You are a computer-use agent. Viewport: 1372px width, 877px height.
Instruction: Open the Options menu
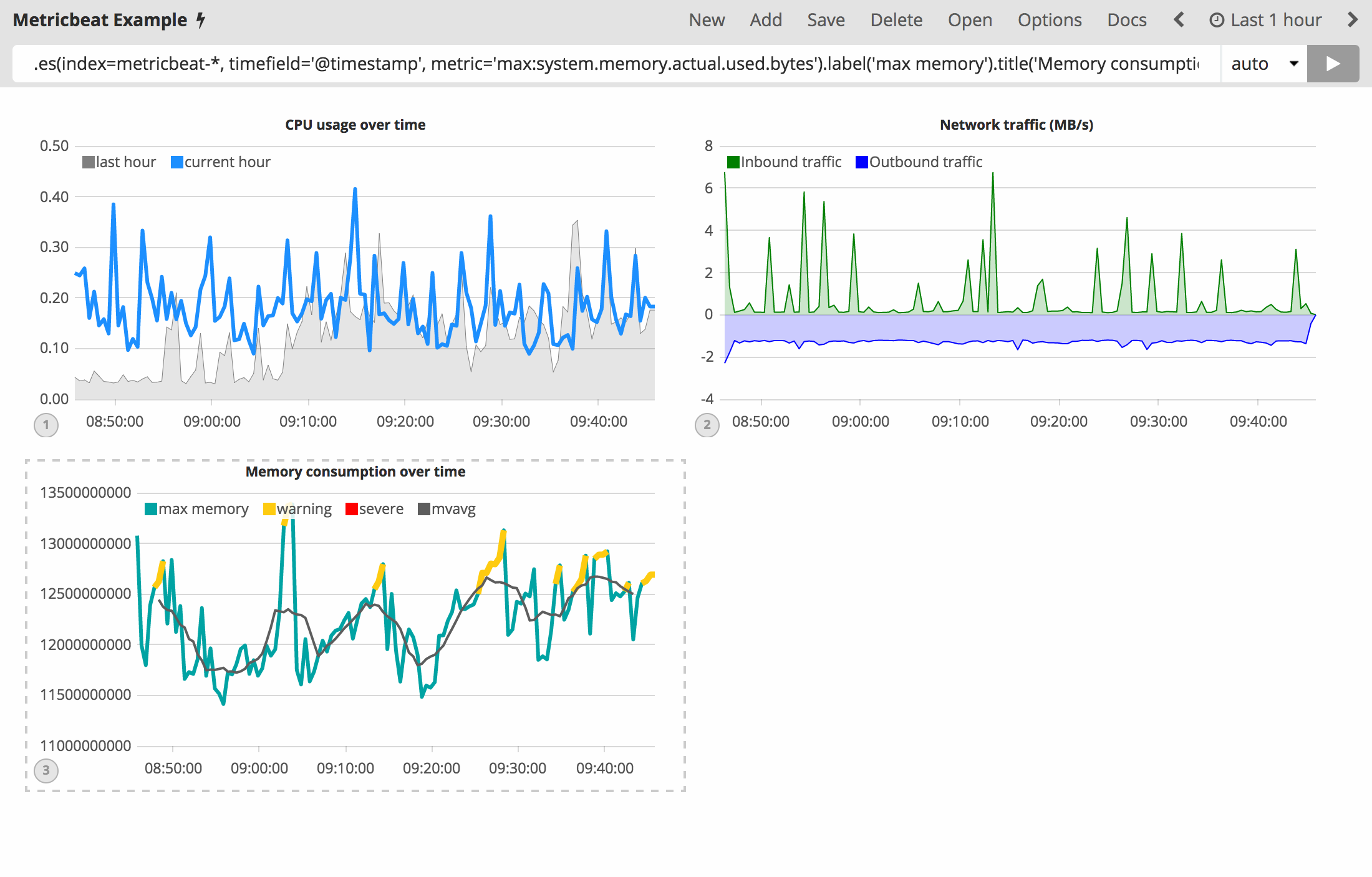click(1050, 20)
